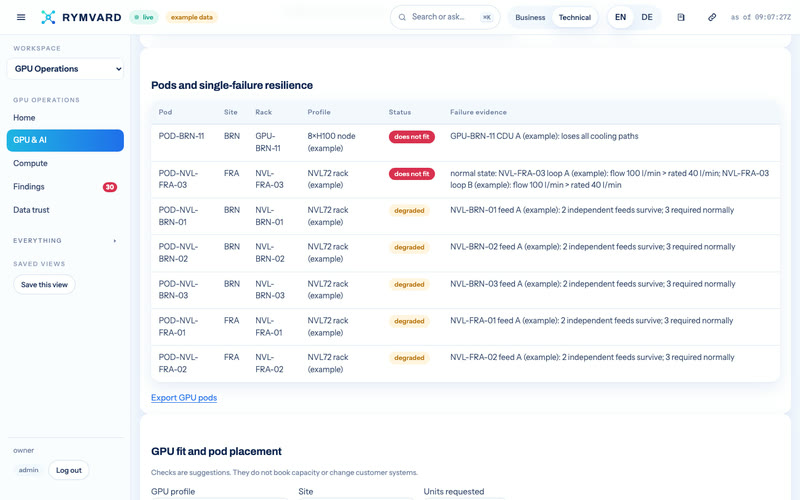The image size is (800, 500).
Task: Click the Rack column header
Action: tap(264, 112)
